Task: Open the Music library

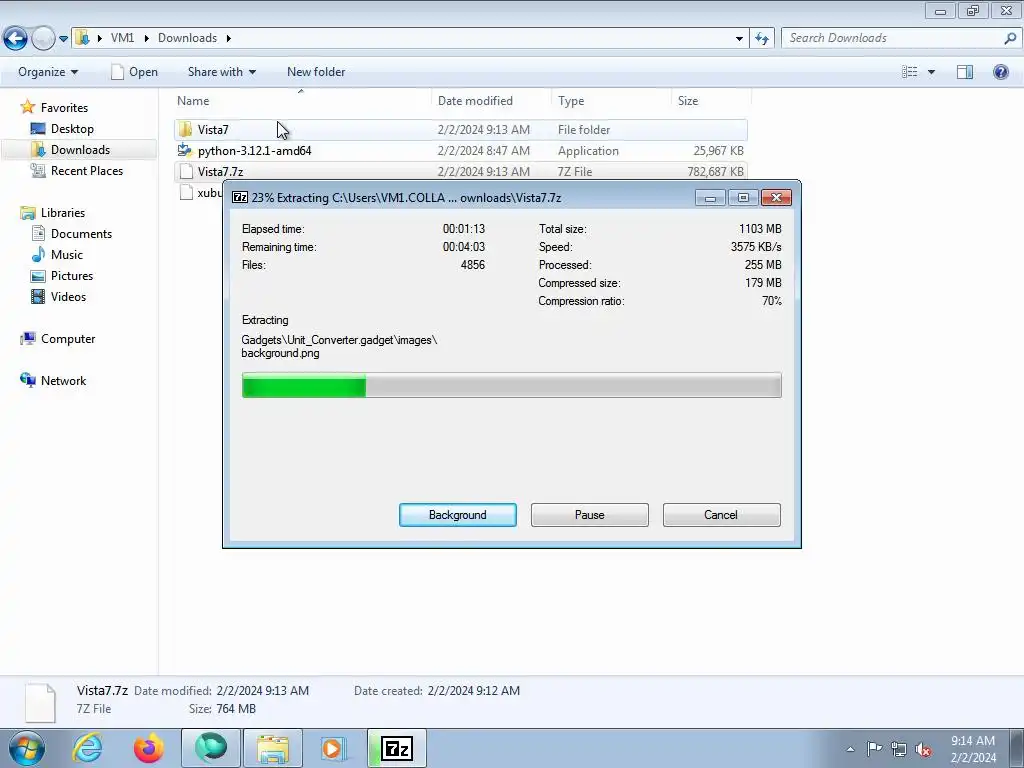Action: coord(67,255)
